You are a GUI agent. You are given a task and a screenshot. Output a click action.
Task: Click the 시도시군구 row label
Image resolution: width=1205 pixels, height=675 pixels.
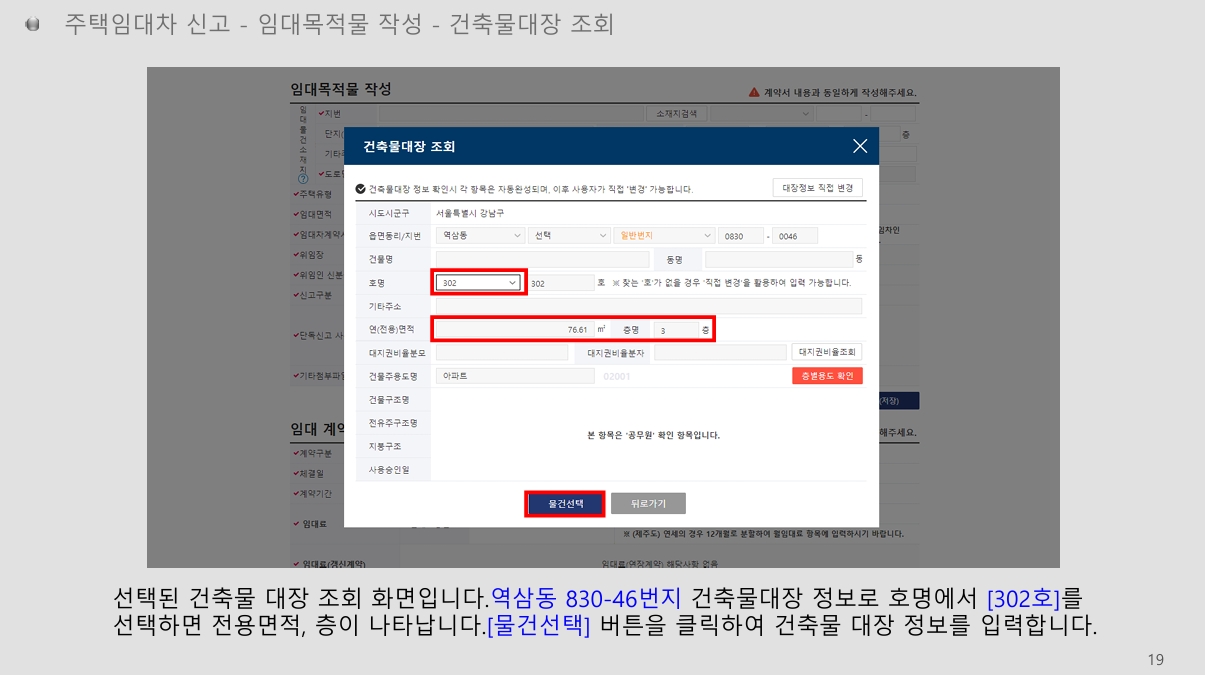[x=388, y=213]
